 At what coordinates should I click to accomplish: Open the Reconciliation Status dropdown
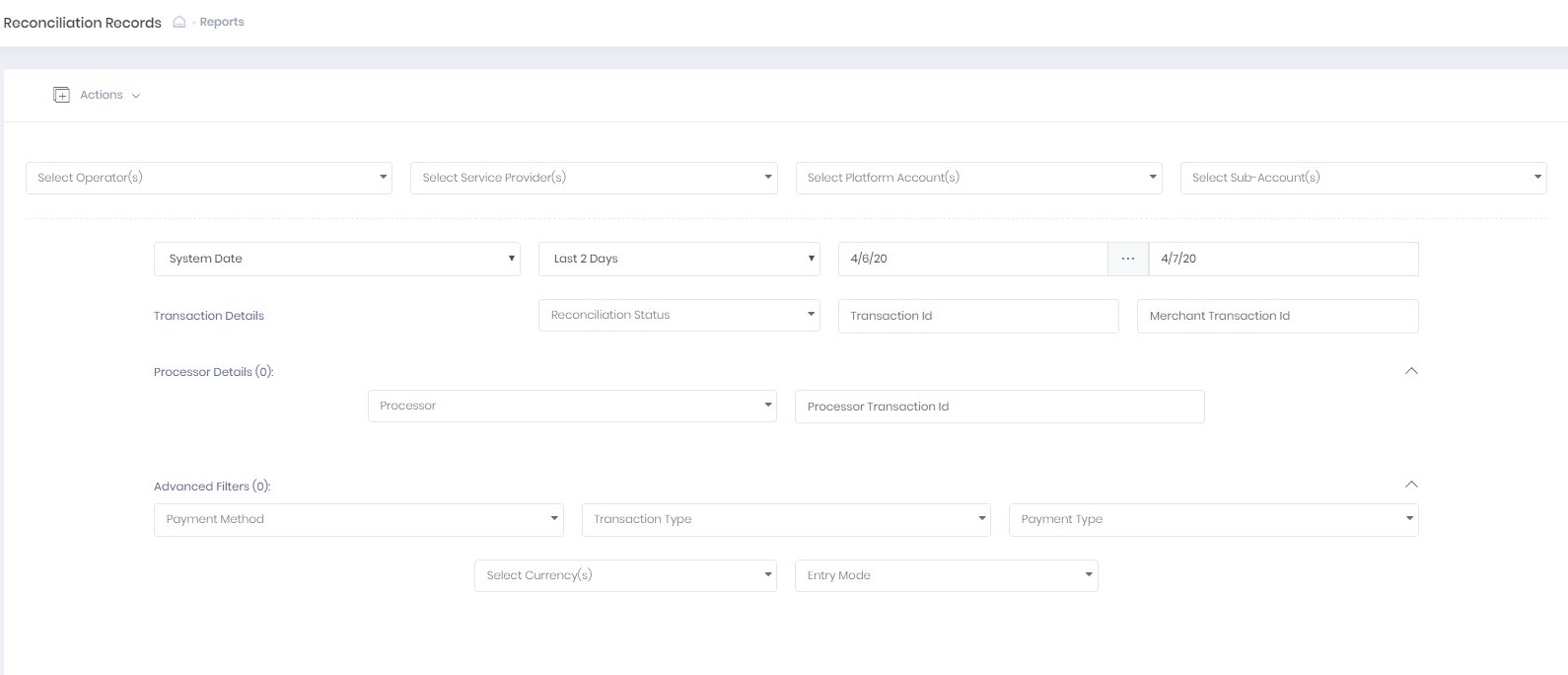click(x=678, y=315)
